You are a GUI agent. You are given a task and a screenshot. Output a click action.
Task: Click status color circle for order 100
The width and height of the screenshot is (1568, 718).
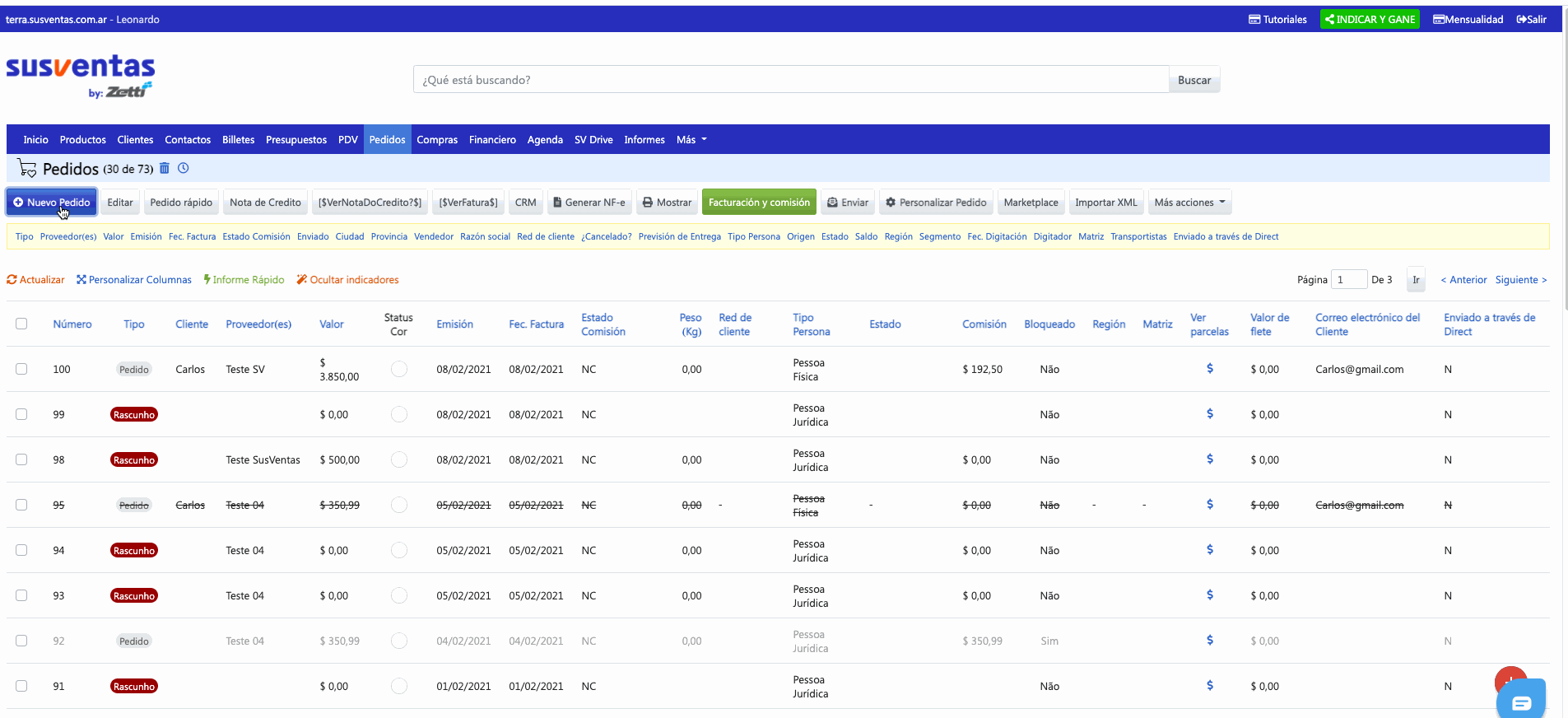coord(399,369)
